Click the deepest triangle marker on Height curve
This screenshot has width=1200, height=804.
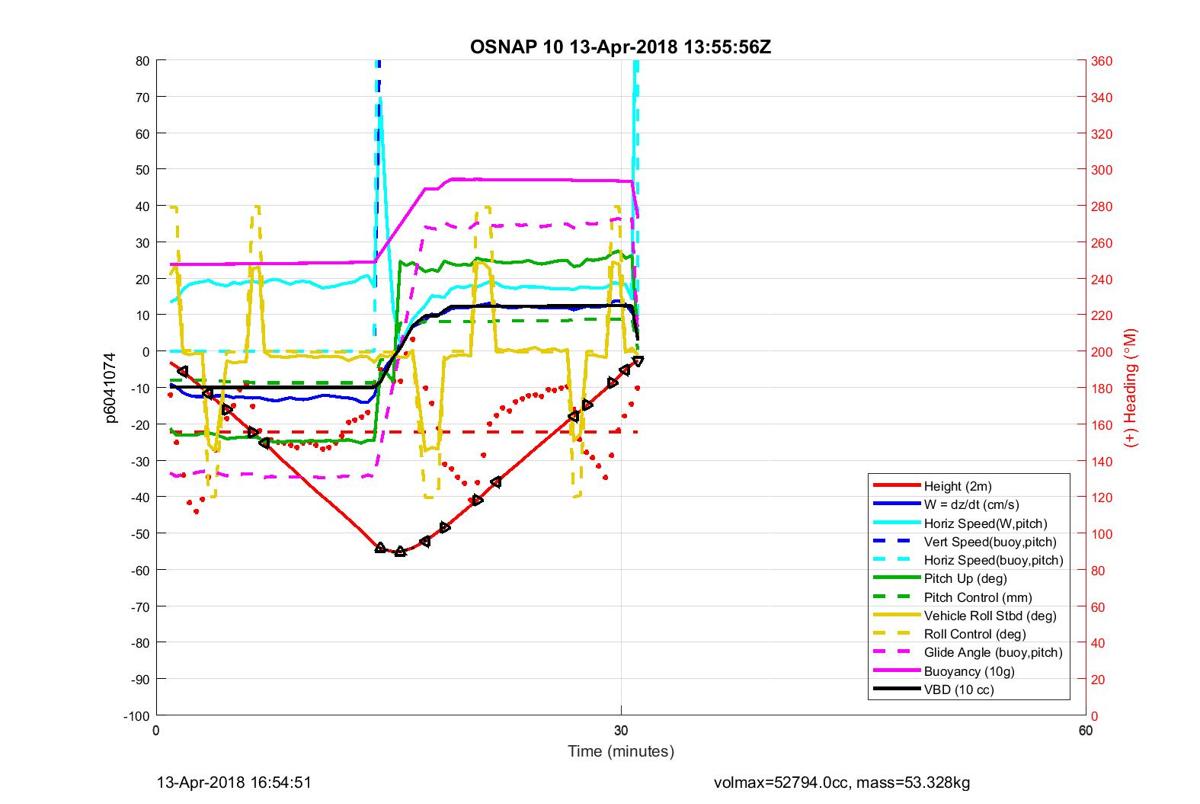pos(400,551)
